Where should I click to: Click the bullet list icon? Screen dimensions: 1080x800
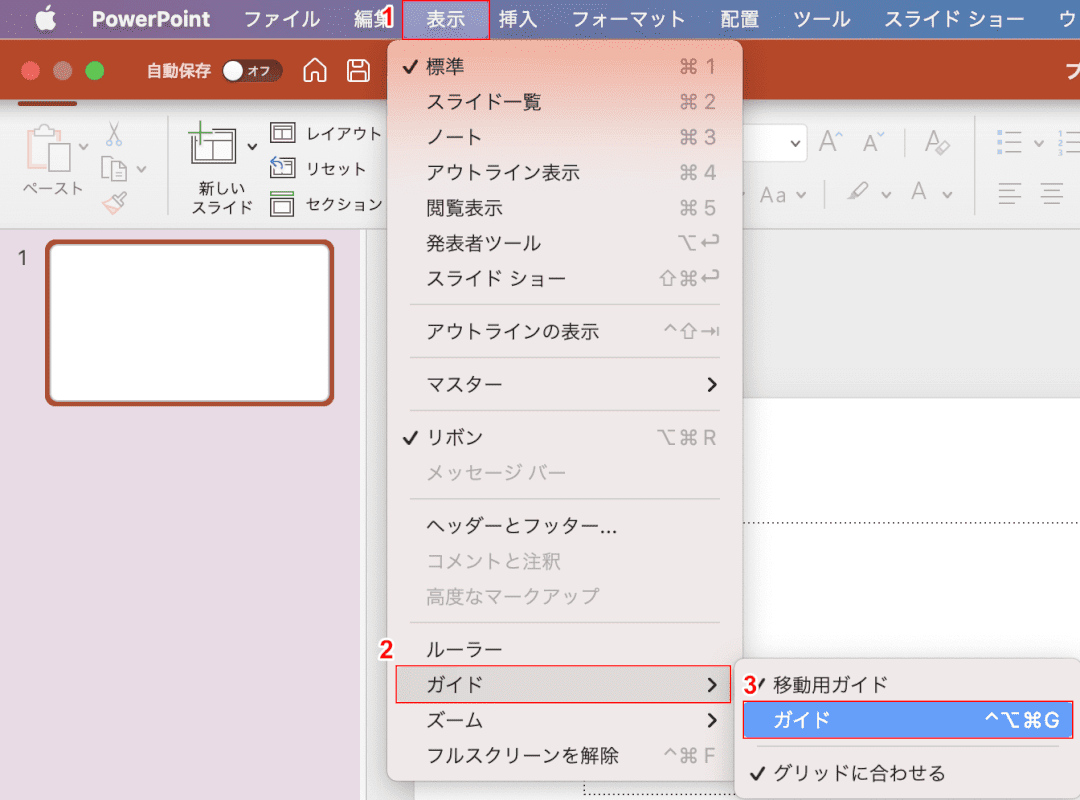[x=1009, y=143]
